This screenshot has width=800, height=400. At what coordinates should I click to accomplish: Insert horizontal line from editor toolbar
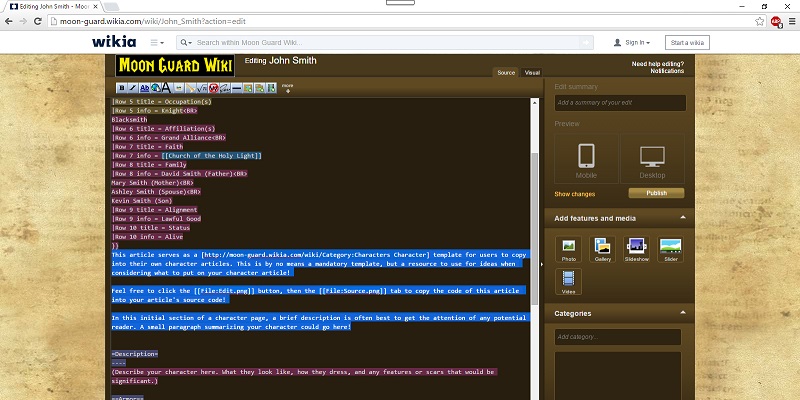point(237,88)
